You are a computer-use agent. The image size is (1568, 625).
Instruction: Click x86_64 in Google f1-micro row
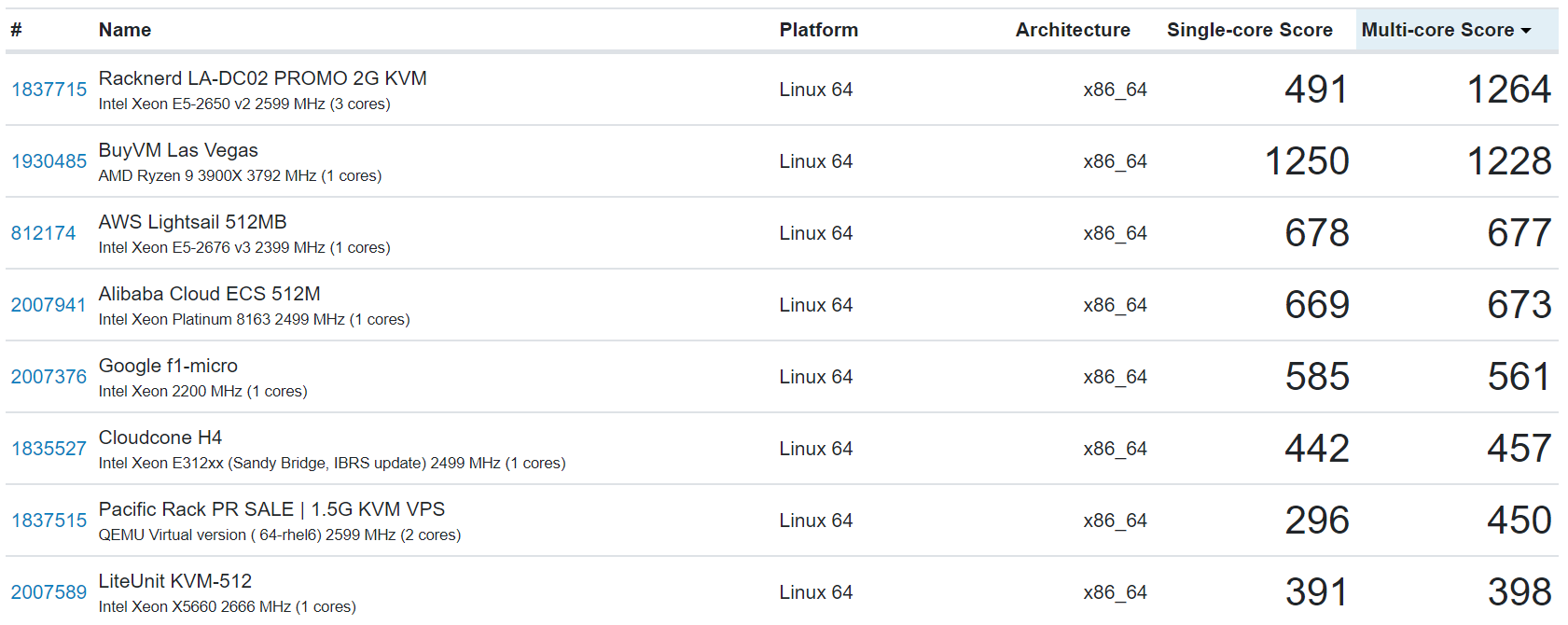(1115, 377)
